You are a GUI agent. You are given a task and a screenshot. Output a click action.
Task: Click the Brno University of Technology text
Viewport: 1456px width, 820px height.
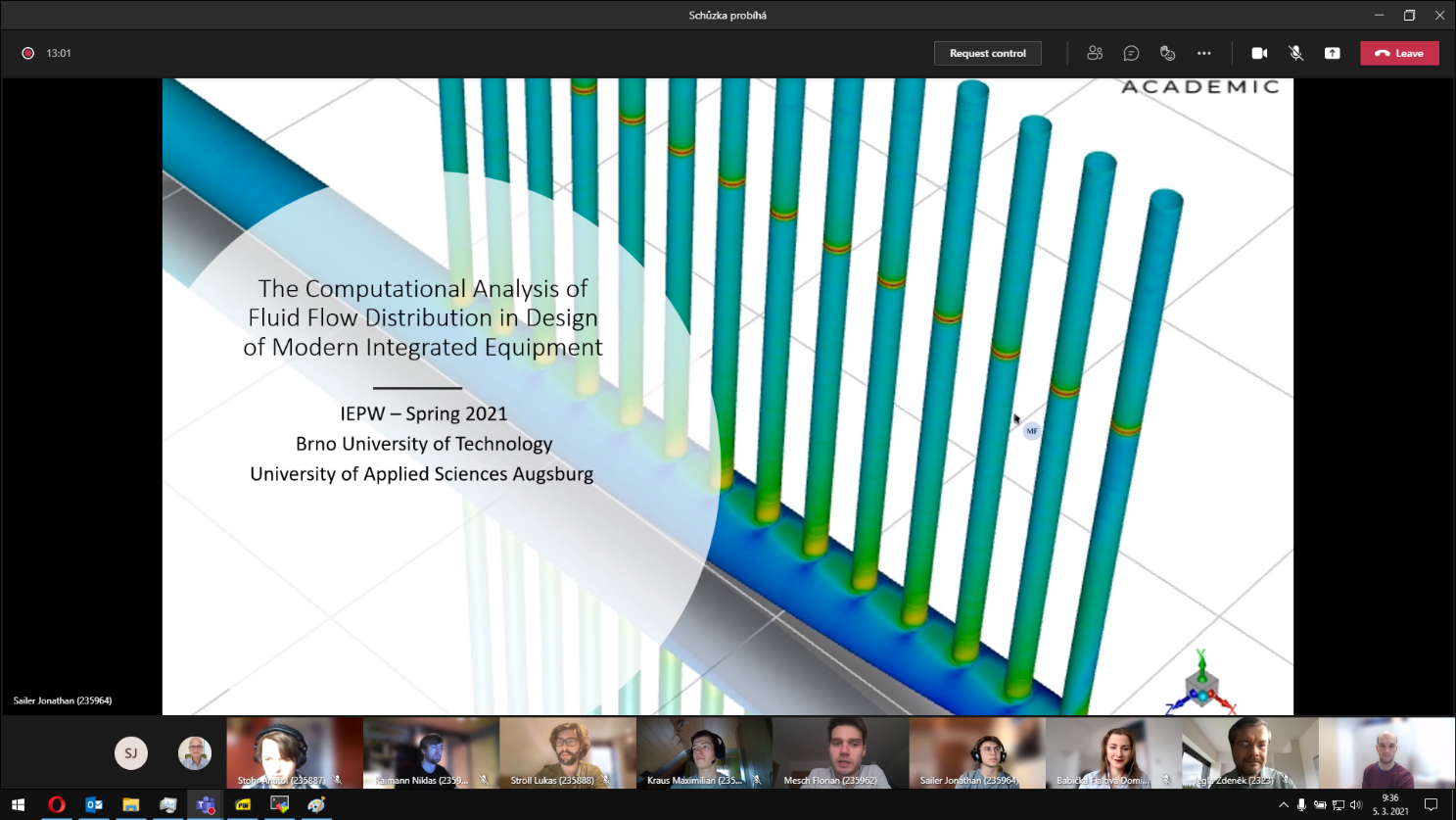[424, 444]
